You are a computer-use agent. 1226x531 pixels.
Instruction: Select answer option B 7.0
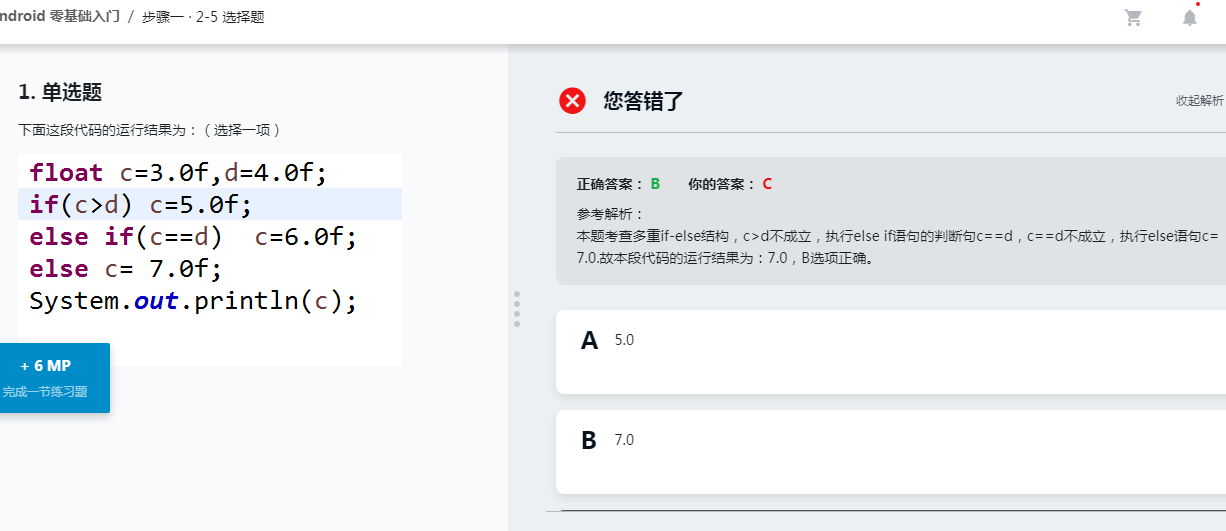pos(891,451)
